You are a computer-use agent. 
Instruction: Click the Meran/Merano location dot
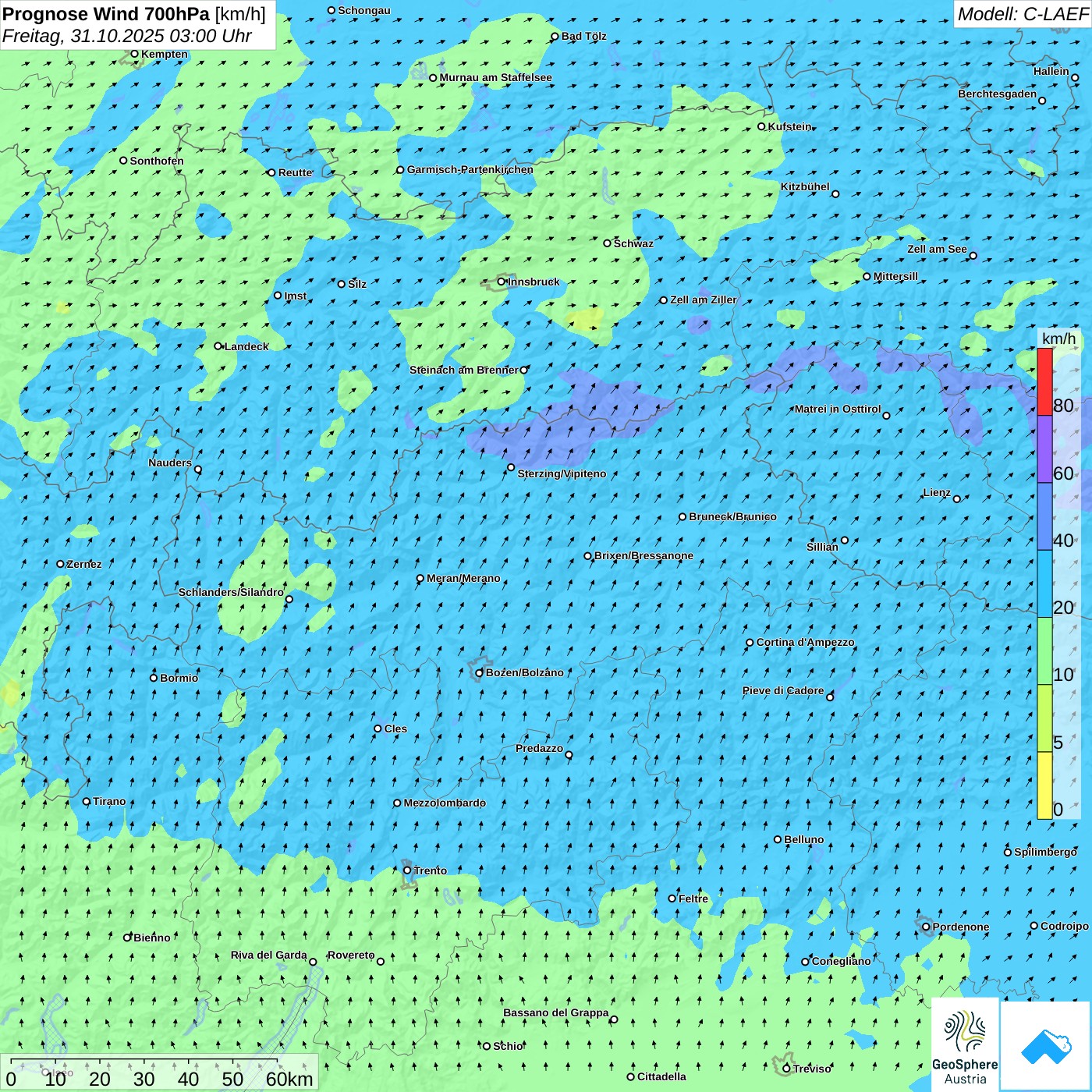[x=420, y=578]
